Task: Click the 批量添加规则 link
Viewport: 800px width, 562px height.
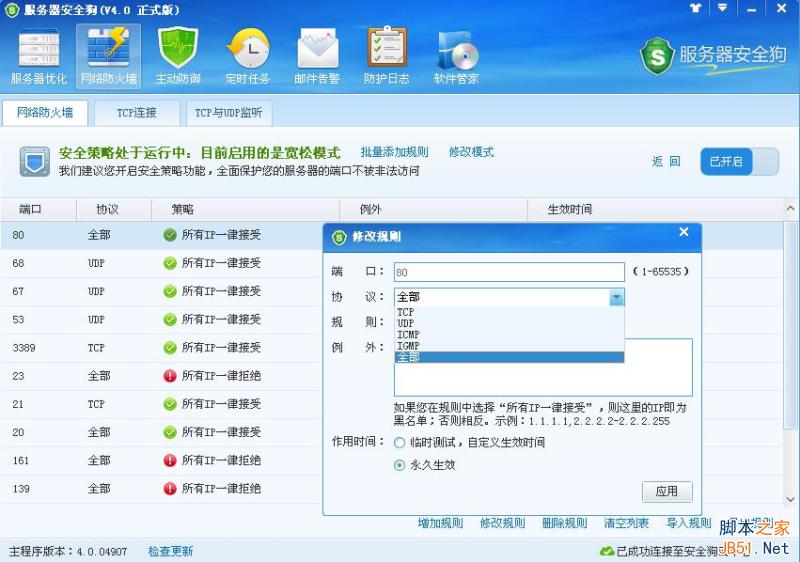Action: click(x=394, y=152)
